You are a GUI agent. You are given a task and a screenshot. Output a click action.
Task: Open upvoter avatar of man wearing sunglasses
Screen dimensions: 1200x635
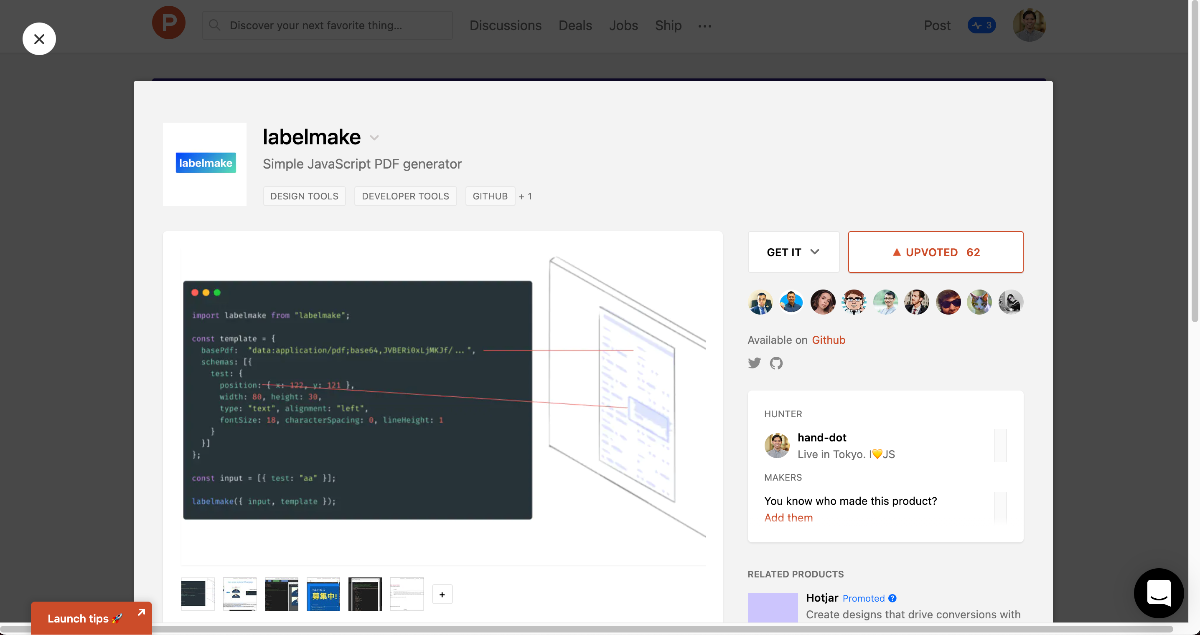pos(948,302)
